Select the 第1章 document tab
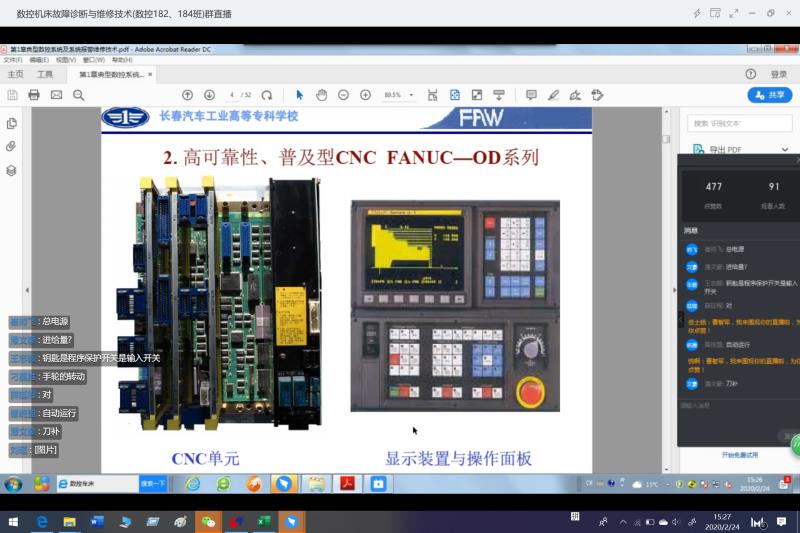This screenshot has height=533, width=800. coord(111,74)
